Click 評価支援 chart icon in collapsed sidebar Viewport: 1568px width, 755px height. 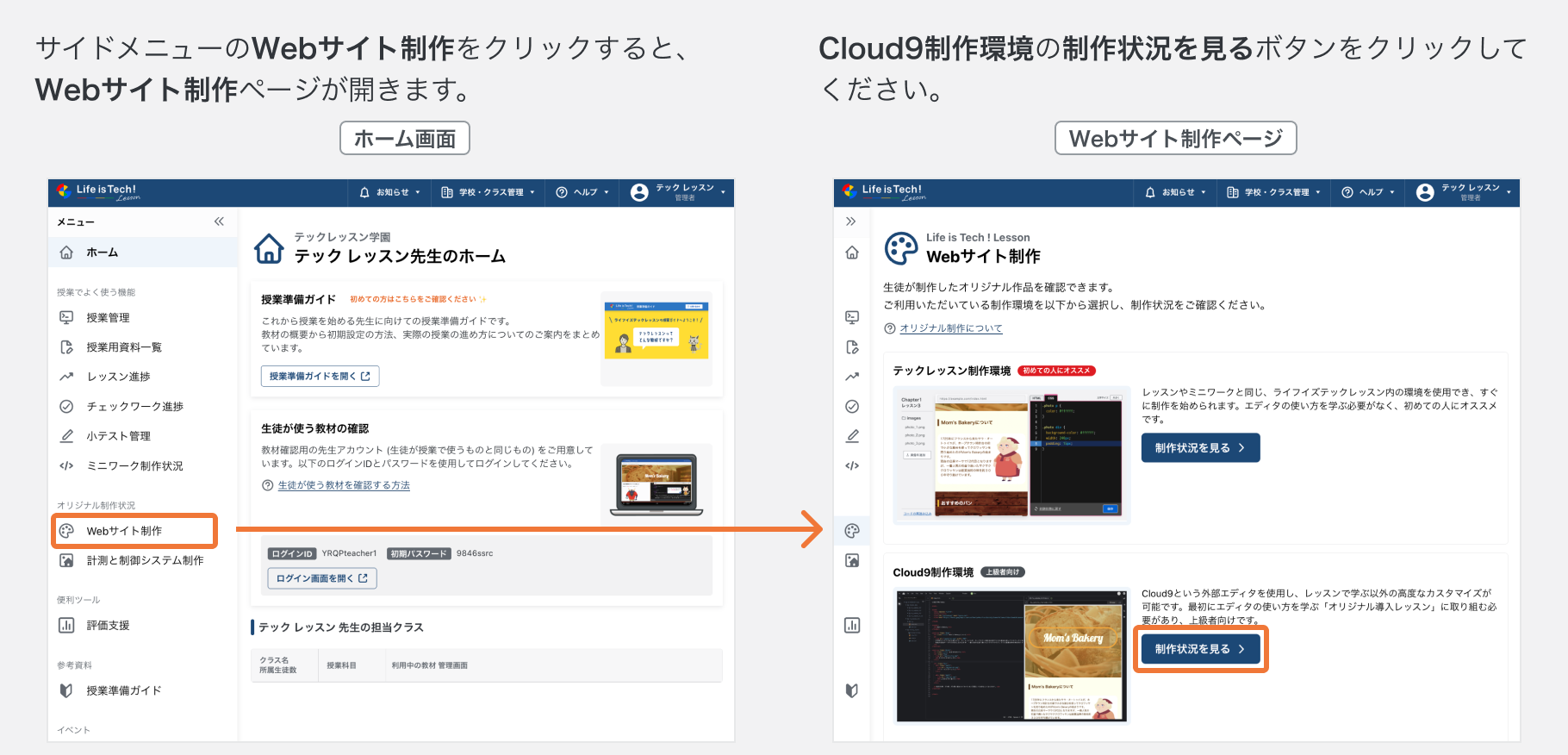852,626
